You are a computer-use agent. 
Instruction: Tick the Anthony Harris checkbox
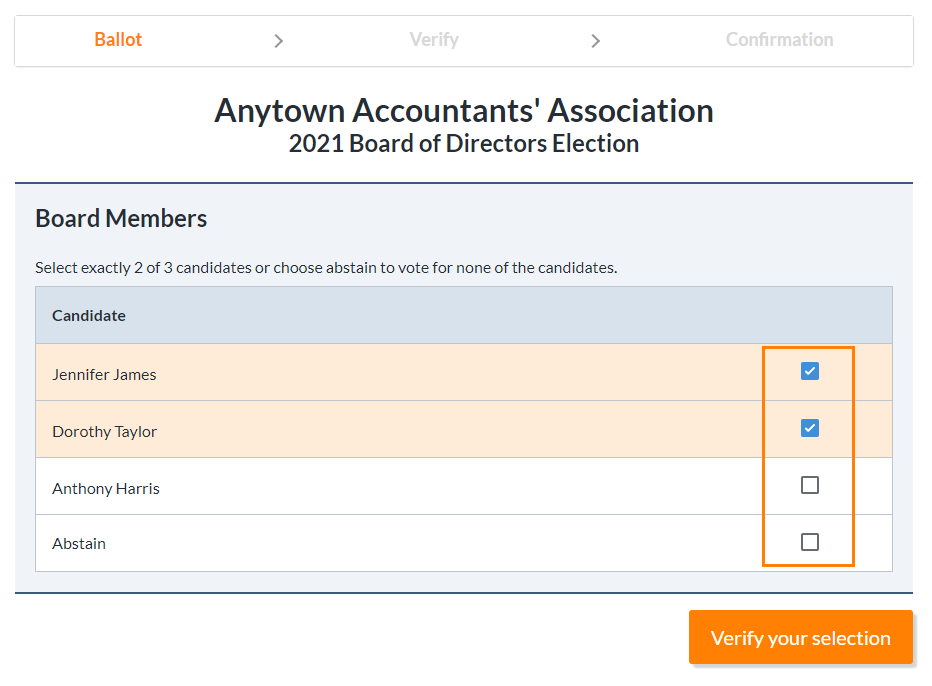point(810,486)
